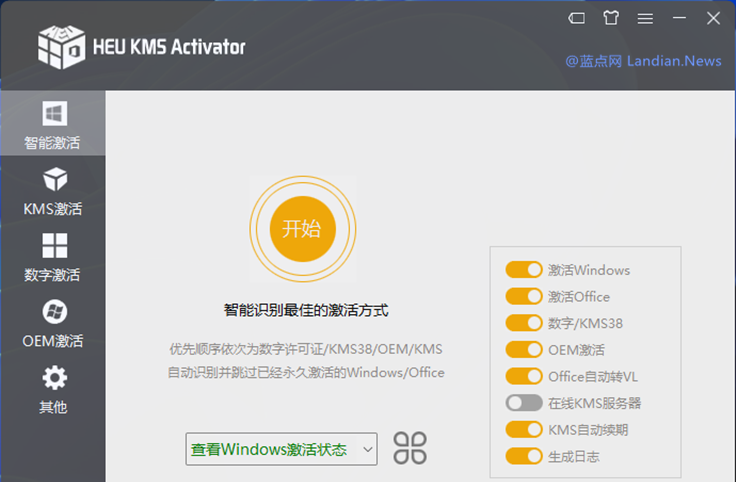Viewport: 736px width, 482px height.
Task: Select the 数字激活 four-square icon
Action: (54, 246)
